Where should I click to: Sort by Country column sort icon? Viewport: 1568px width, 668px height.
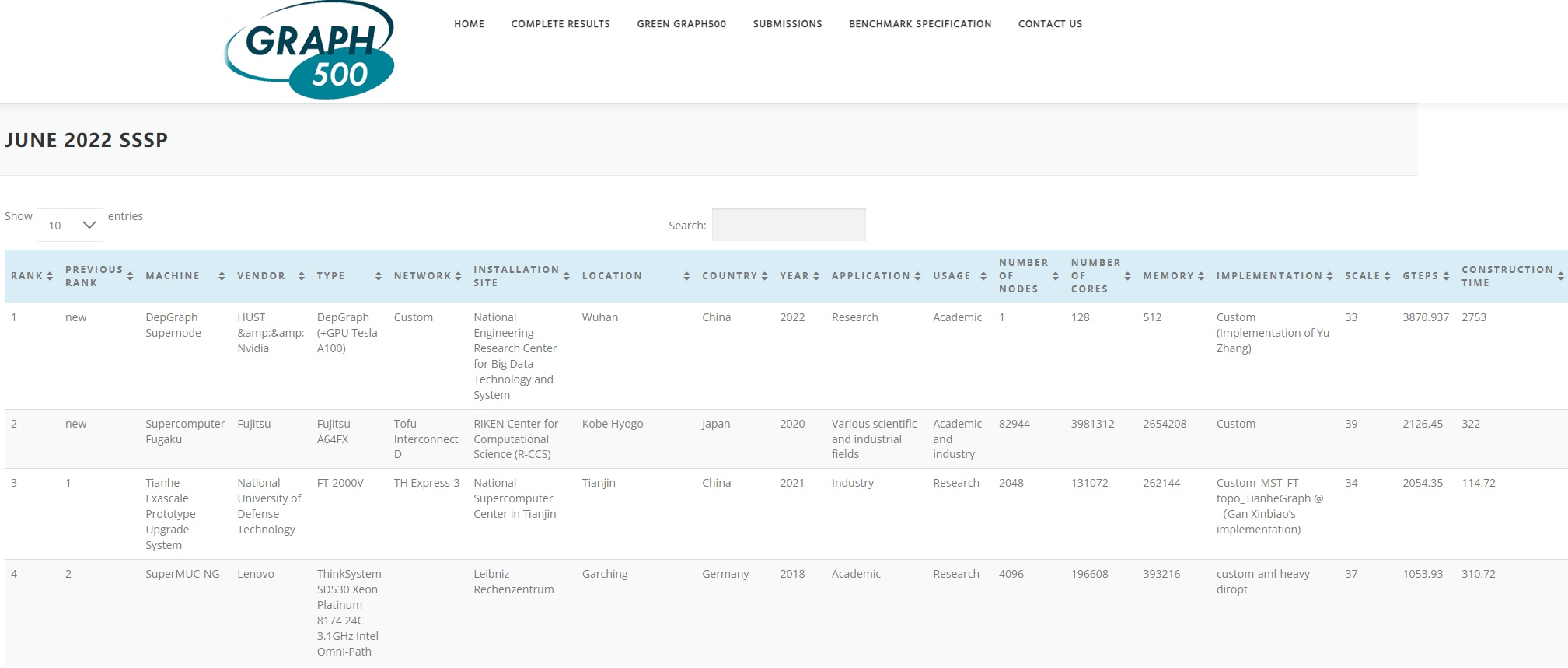point(764,276)
